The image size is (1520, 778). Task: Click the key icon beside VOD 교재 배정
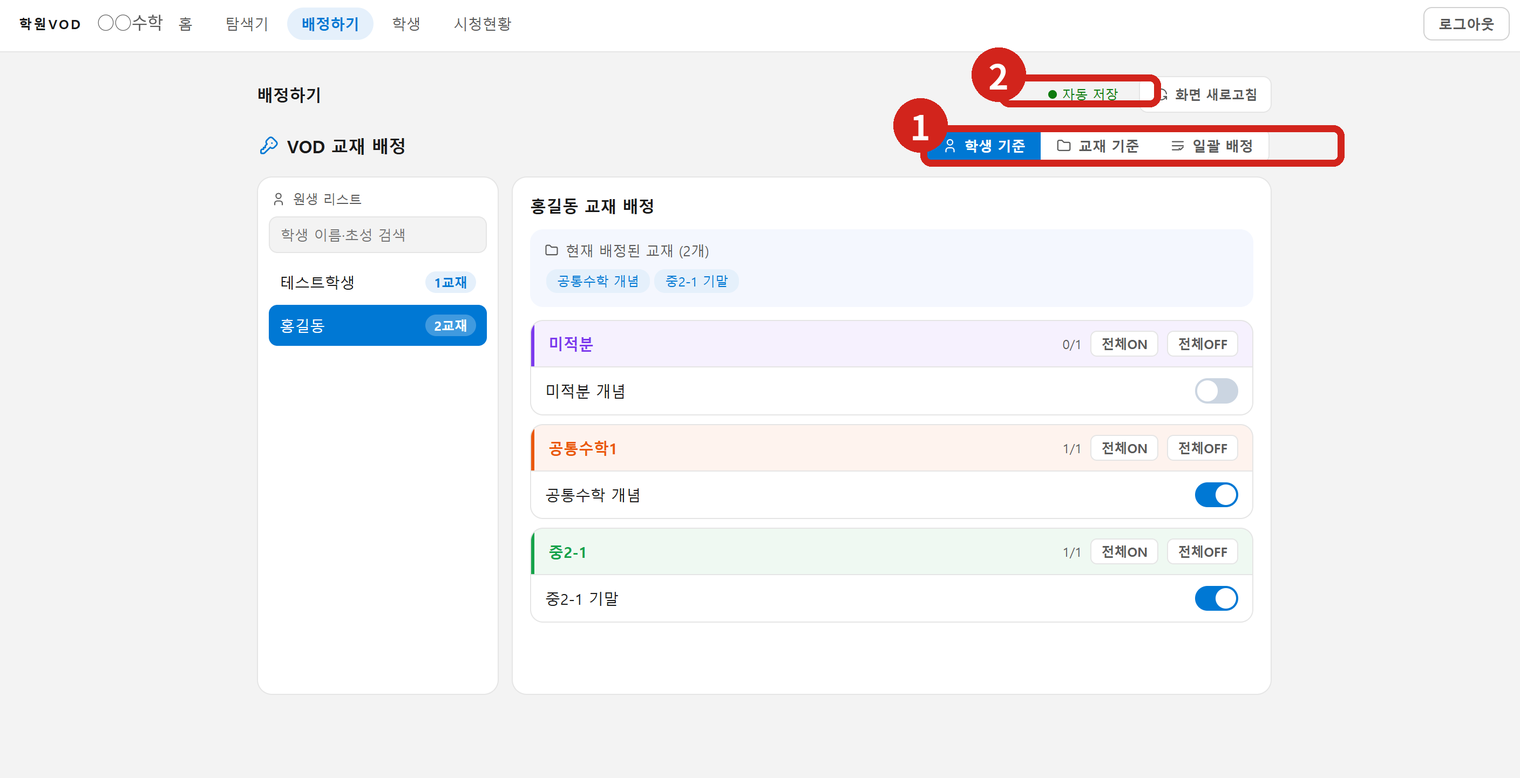(268, 146)
